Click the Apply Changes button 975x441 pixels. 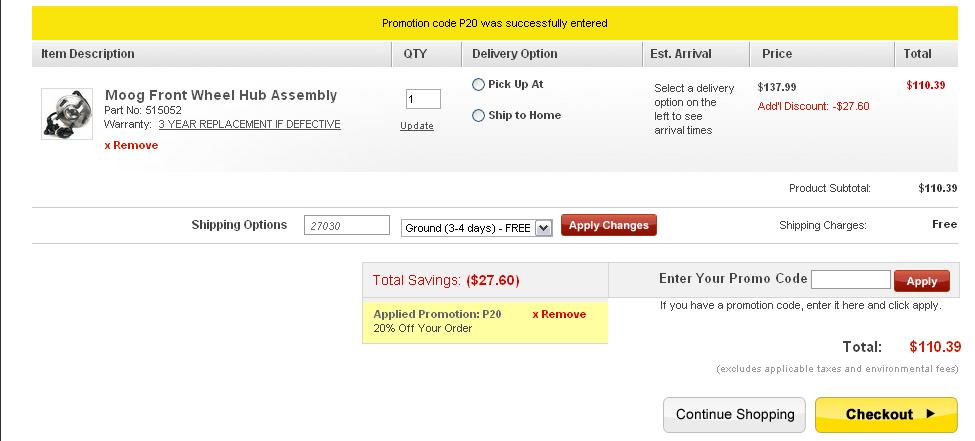tap(609, 225)
